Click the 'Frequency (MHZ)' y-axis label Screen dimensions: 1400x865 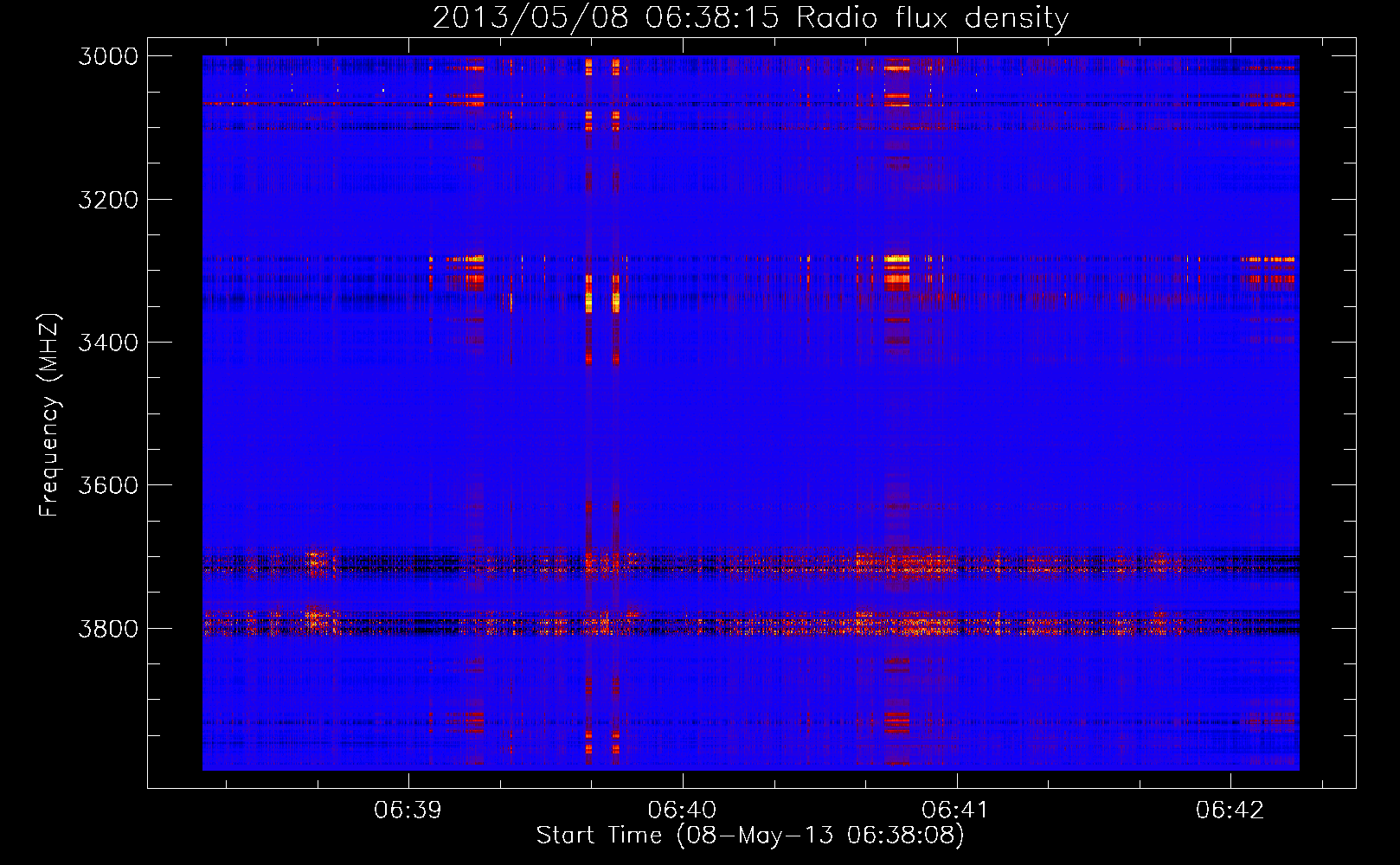point(49,414)
